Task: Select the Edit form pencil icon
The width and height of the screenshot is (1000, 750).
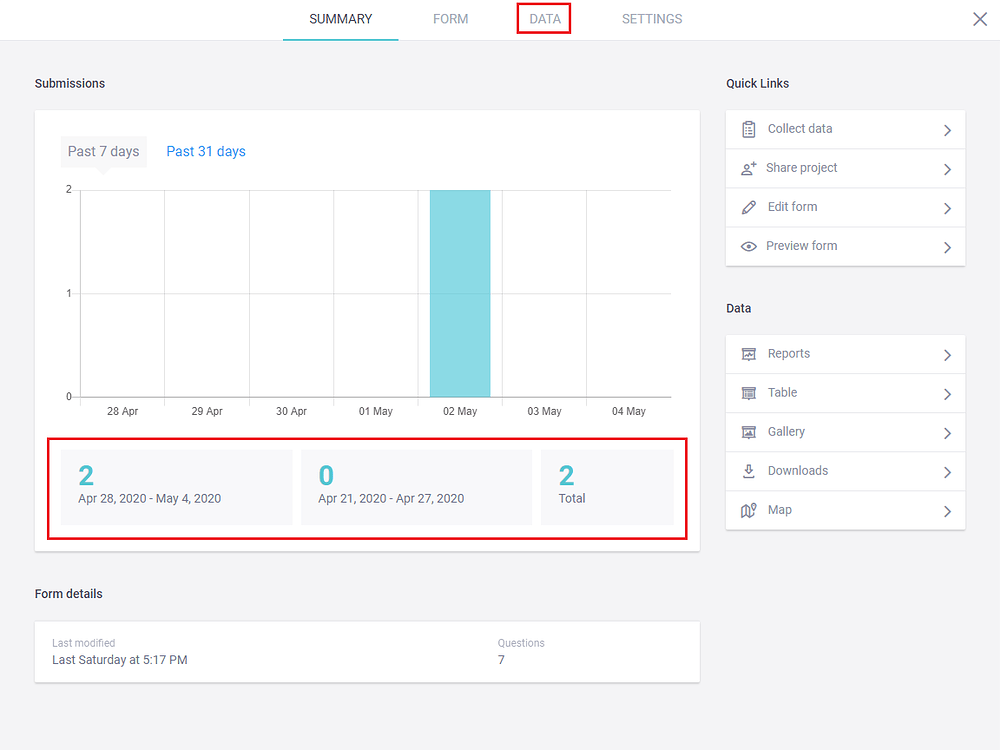Action: [748, 207]
